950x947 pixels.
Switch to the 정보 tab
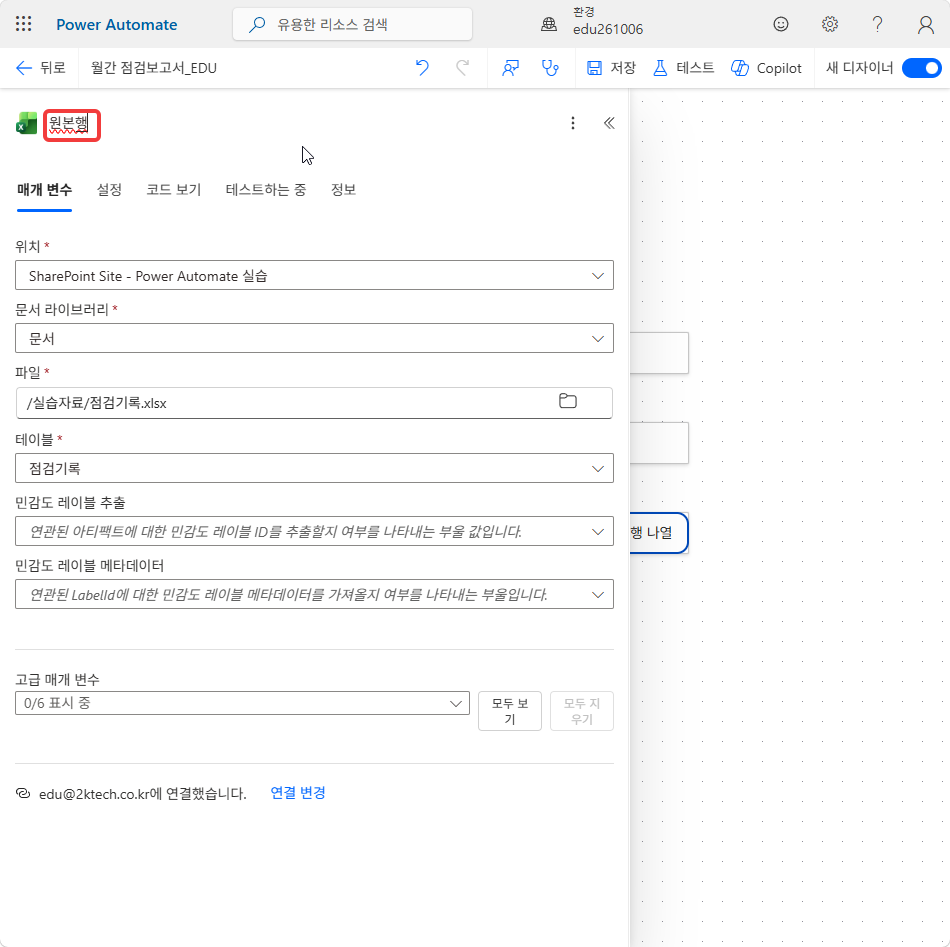[x=343, y=190]
